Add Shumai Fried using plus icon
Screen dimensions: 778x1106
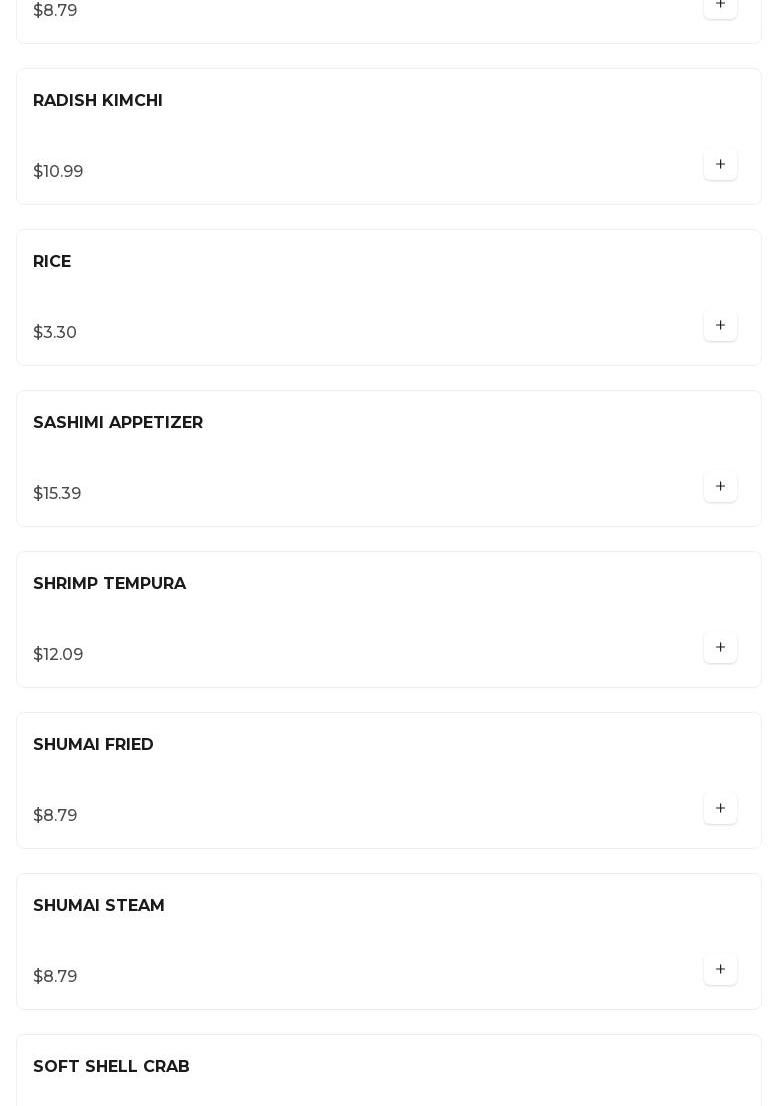pos(720,809)
